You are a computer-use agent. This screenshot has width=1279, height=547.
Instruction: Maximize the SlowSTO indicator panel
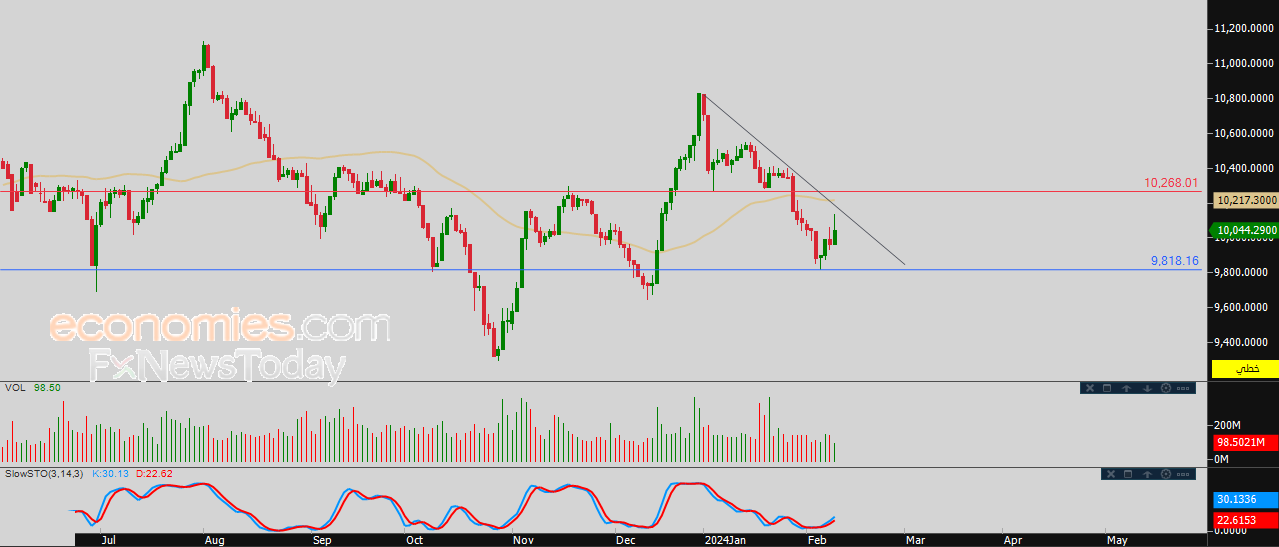(1128, 474)
